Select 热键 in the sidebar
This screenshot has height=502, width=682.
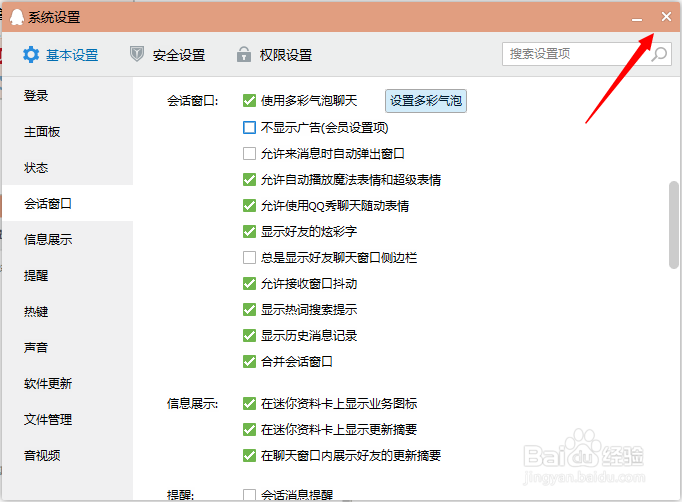coord(67,311)
